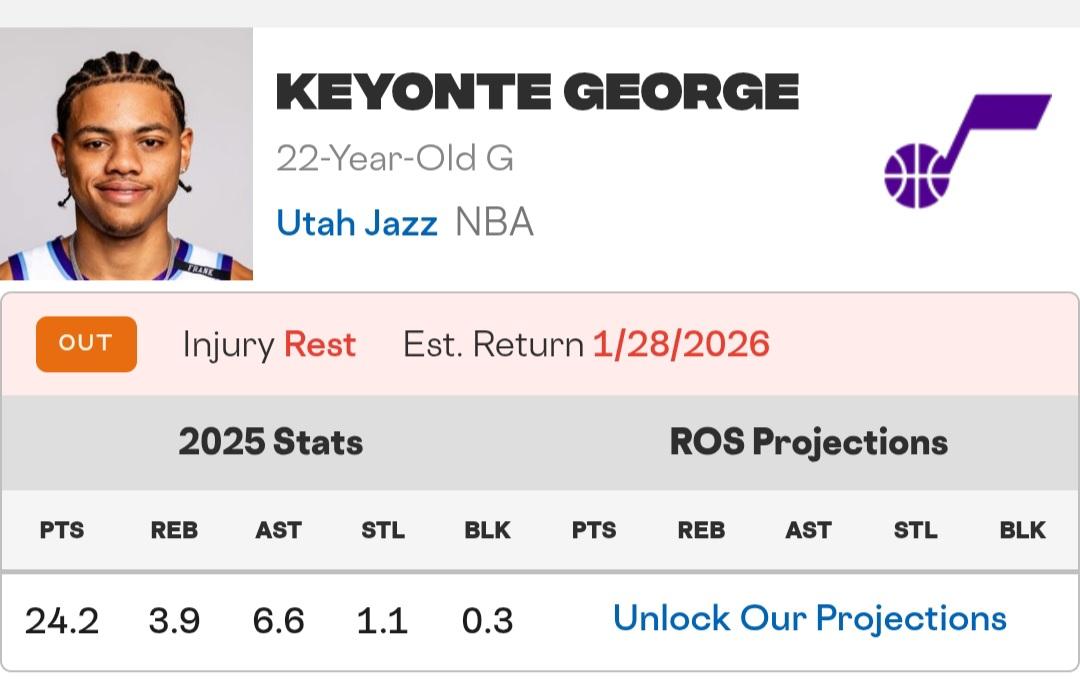Click the 6.6 assists stat value
Image resolution: width=1080 pixels, height=695 pixels.
(278, 621)
